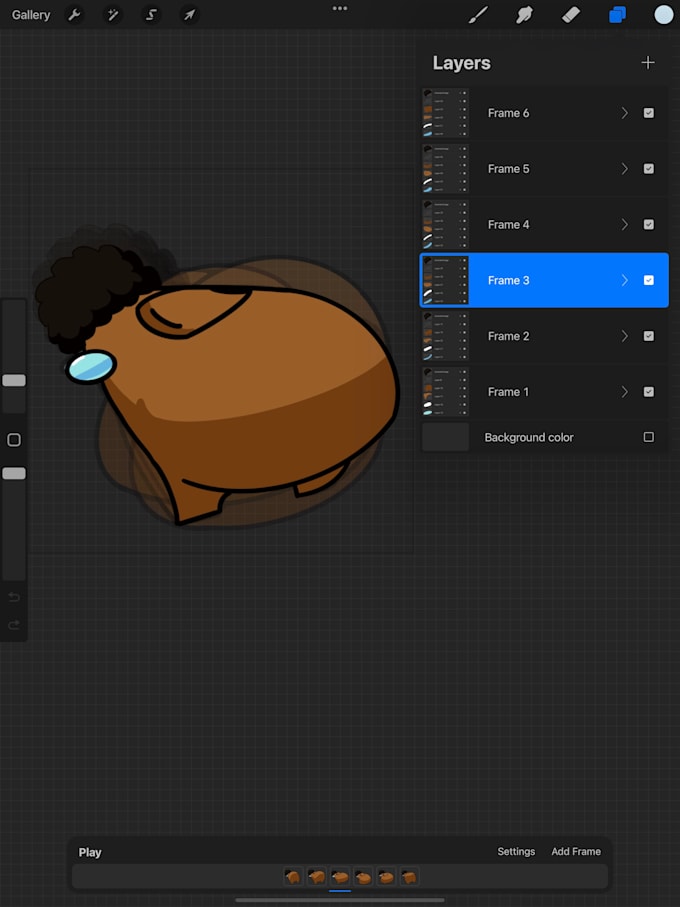680x907 pixels.
Task: Select the Frame 1 layer group
Action: (544, 392)
